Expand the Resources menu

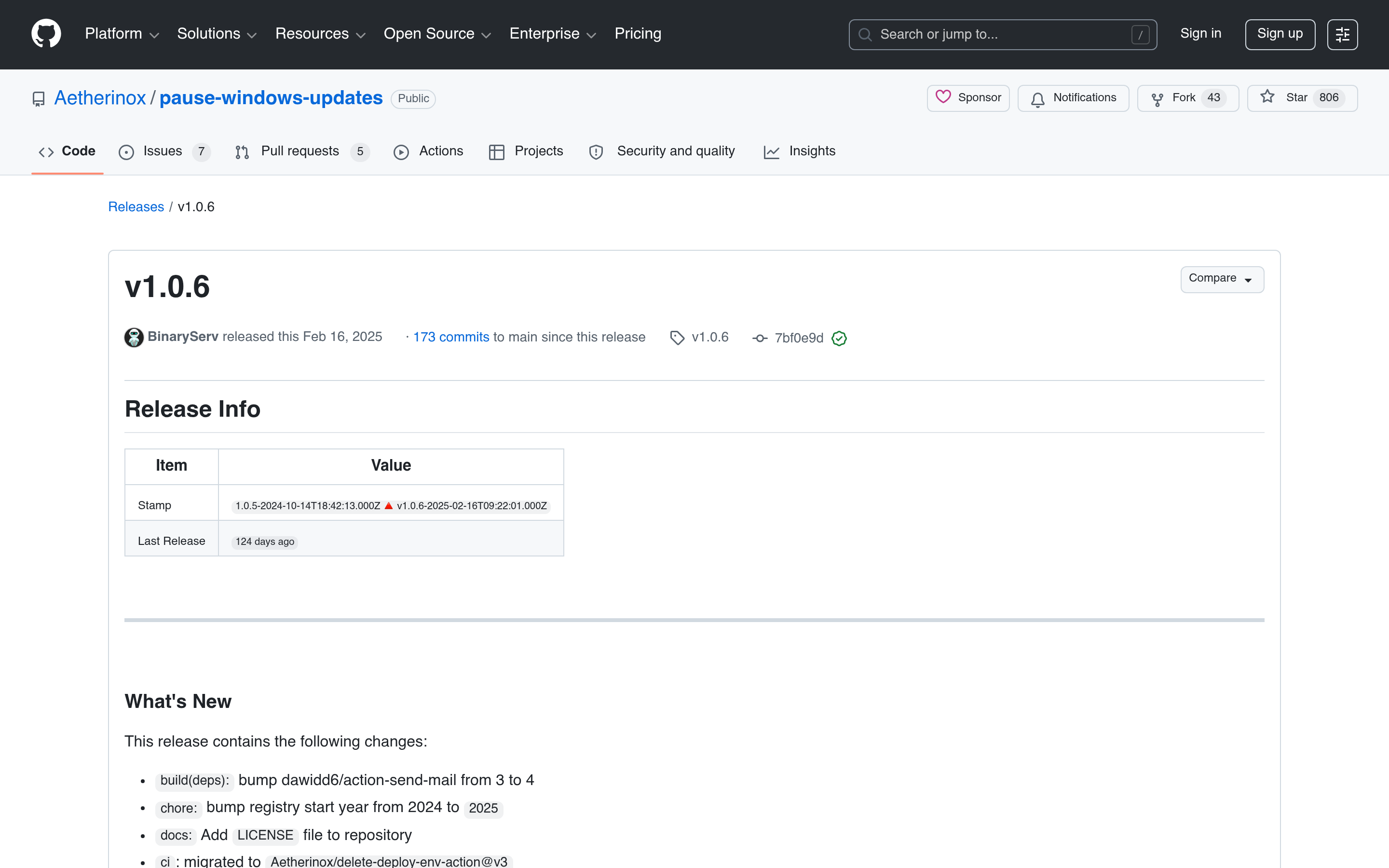pos(320,34)
